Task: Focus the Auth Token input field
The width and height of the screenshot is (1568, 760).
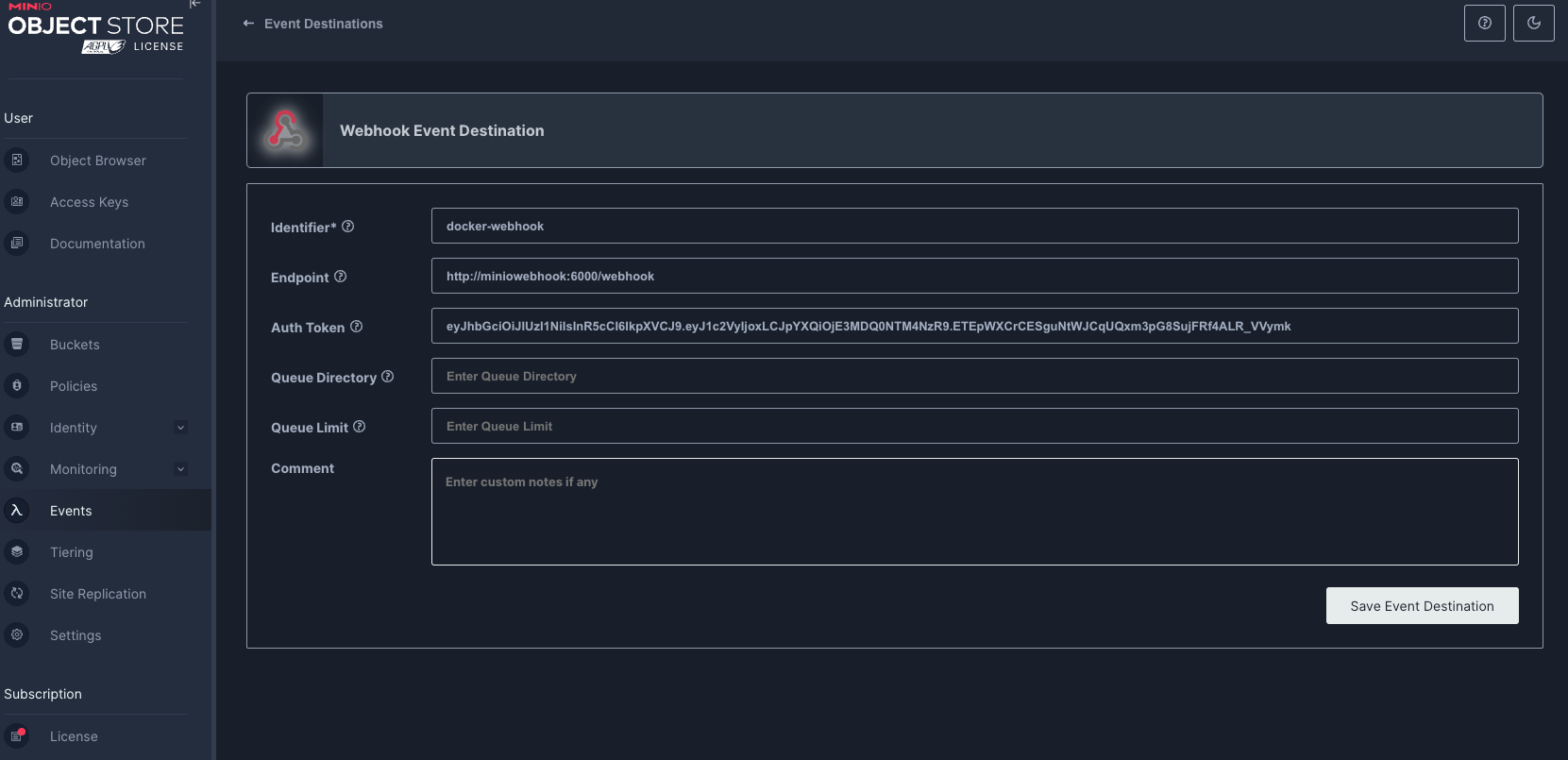Action: pos(974,326)
